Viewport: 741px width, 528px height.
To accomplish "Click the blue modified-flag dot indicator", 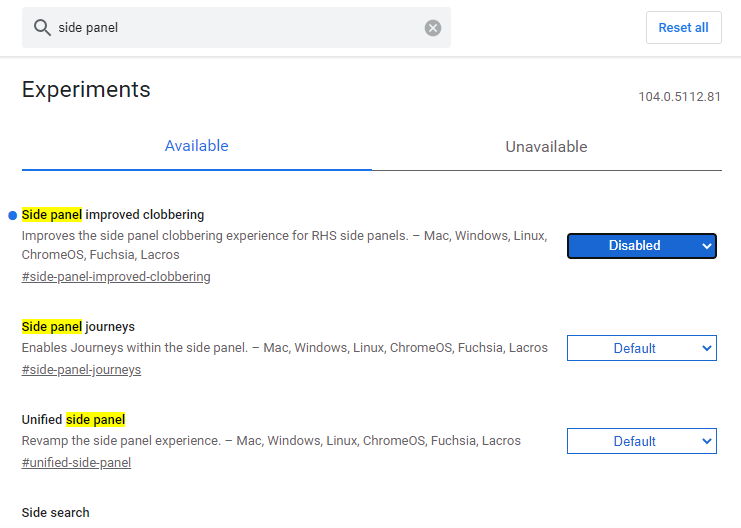I will coord(13,216).
